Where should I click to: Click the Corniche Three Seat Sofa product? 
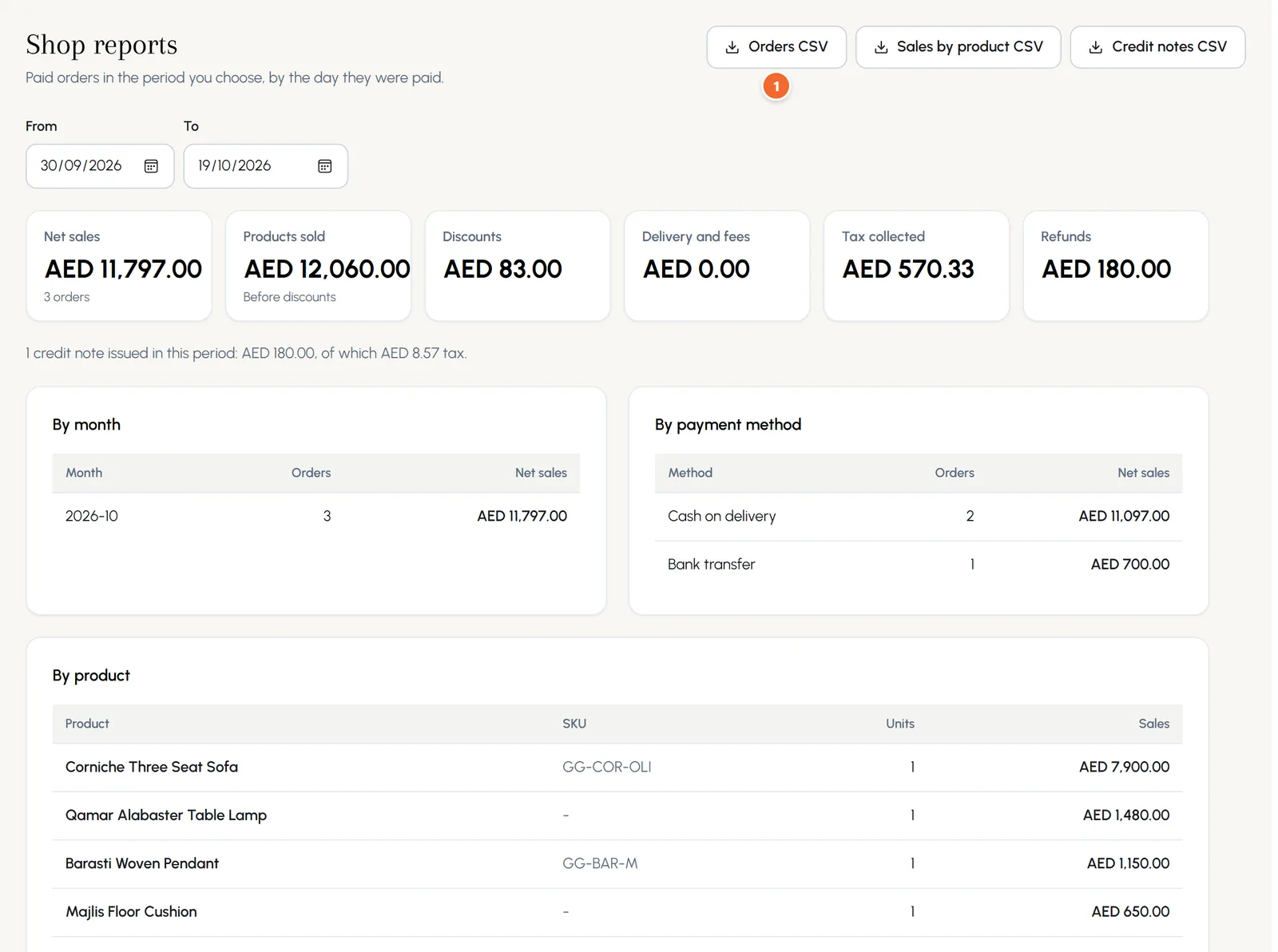[x=152, y=768]
